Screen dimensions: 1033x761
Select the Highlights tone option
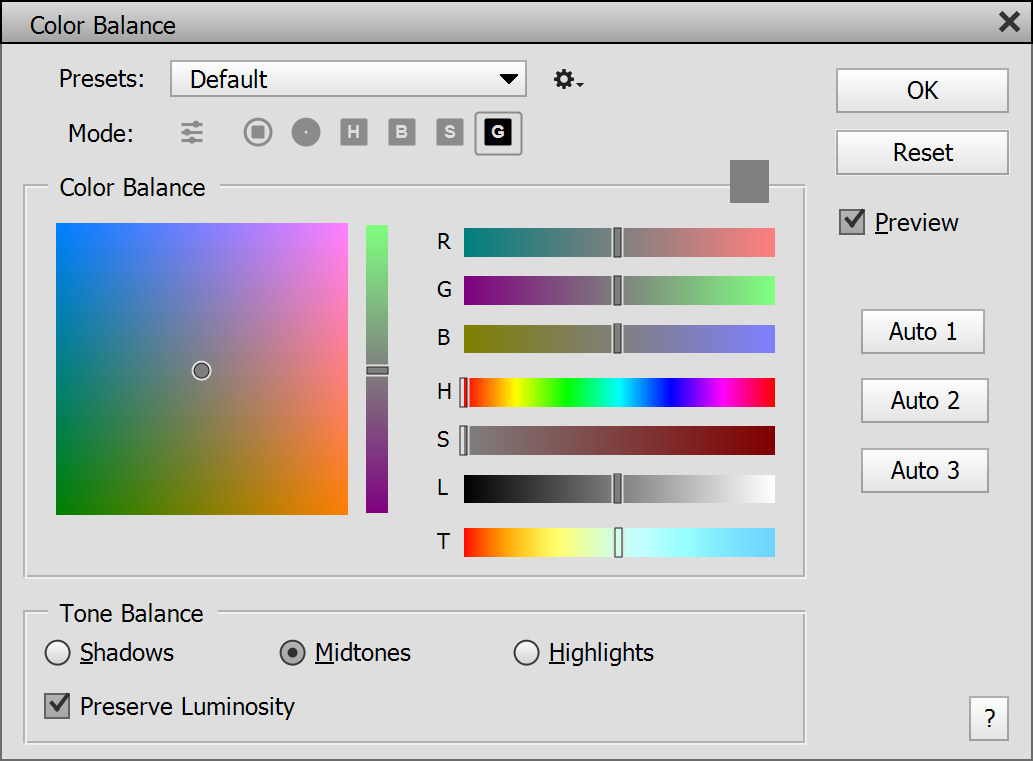[526, 653]
